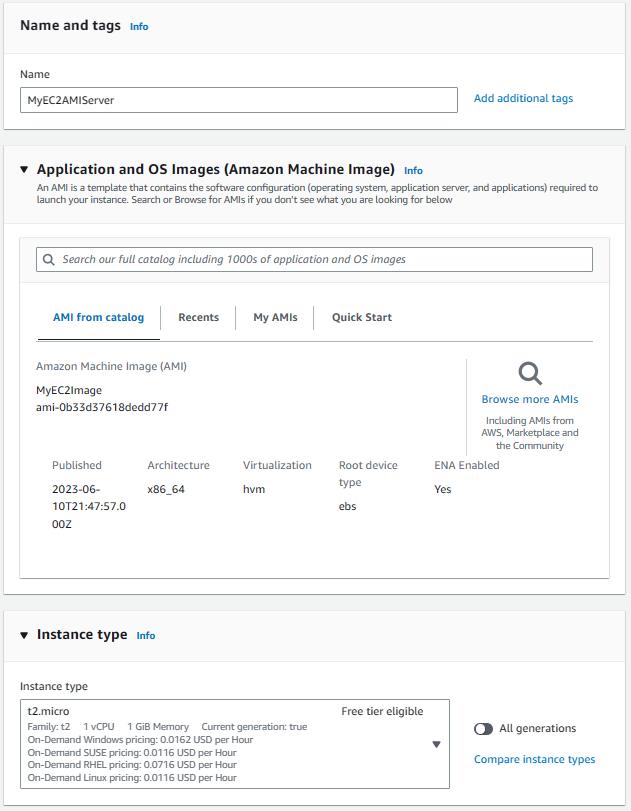
Task: Click the On-Demand SUSE pricing line
Action: (x=132, y=753)
